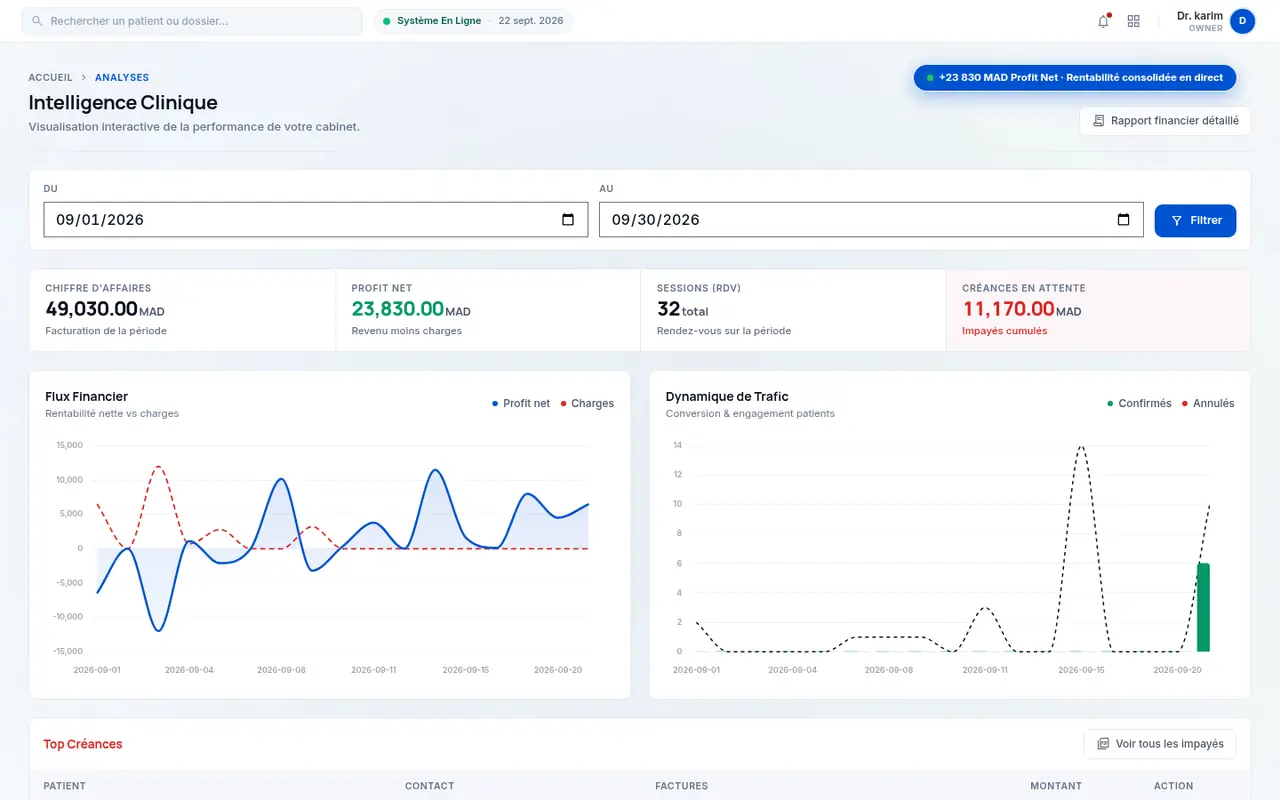Click the +23 830 MAD Profit Net banner
Viewport: 1280px width, 800px height.
(x=1075, y=78)
